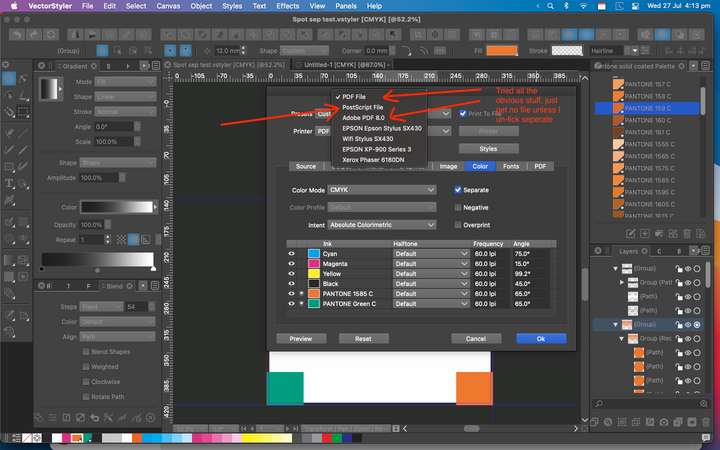Click the magnifier in the Layers search field
The image size is (720, 450).
click(598, 403)
